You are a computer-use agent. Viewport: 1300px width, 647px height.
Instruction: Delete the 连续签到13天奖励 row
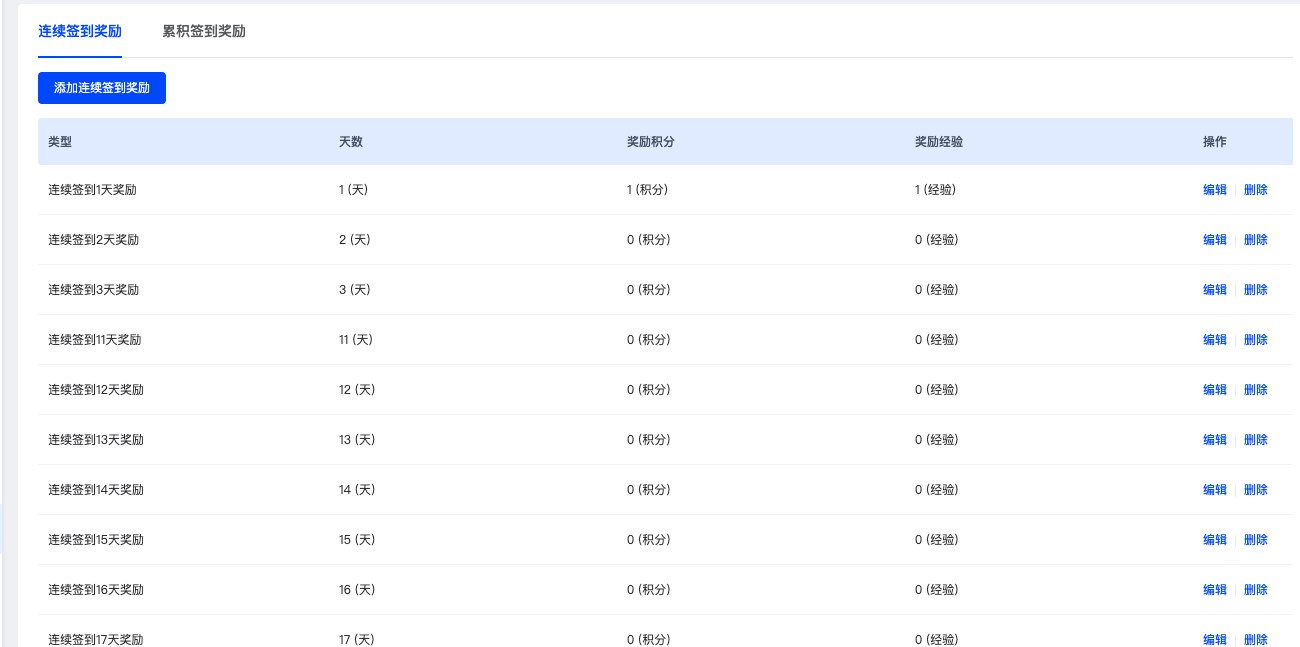coord(1256,440)
